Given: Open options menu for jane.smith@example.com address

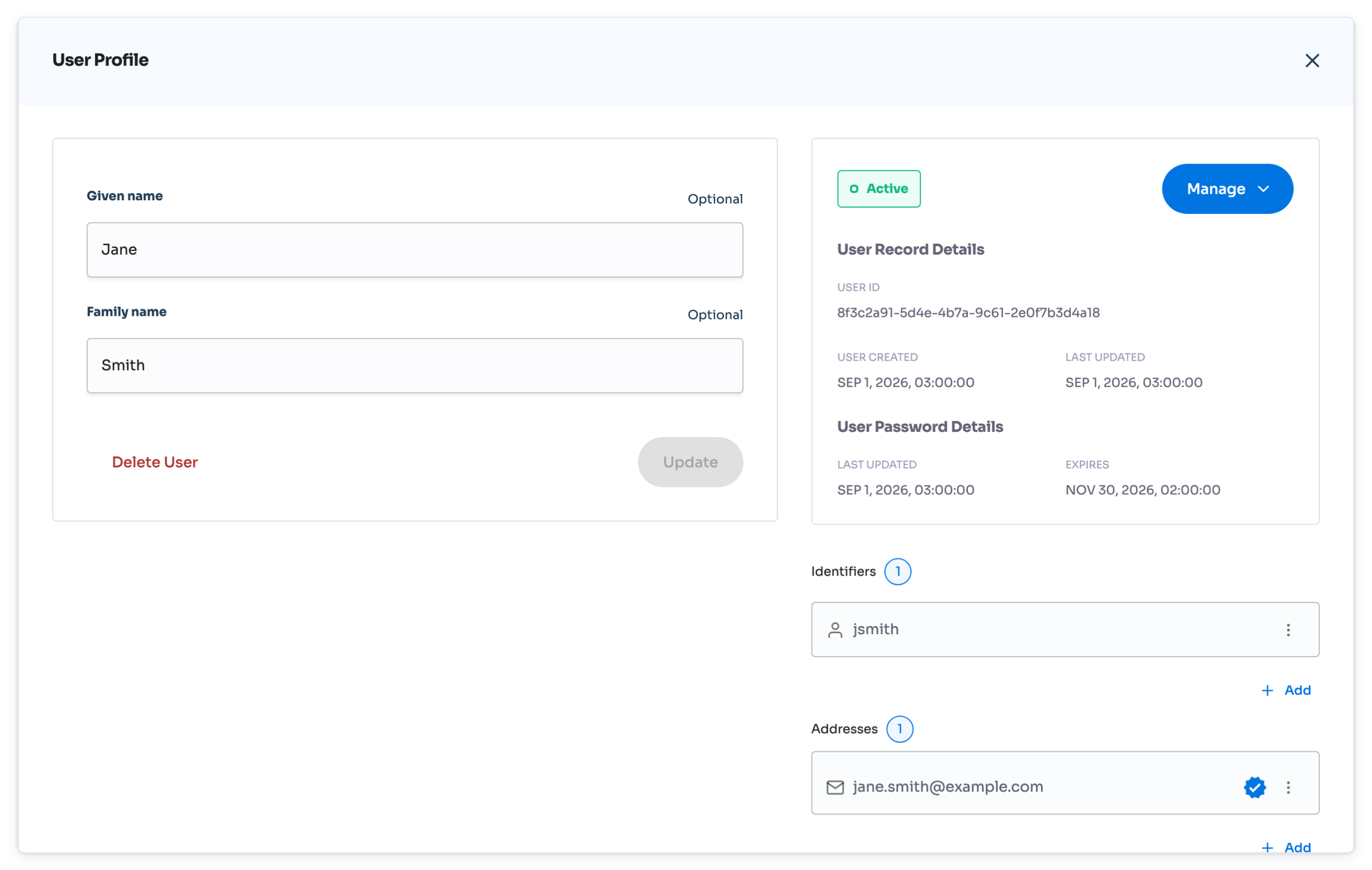Looking at the screenshot, I should 1288,787.
